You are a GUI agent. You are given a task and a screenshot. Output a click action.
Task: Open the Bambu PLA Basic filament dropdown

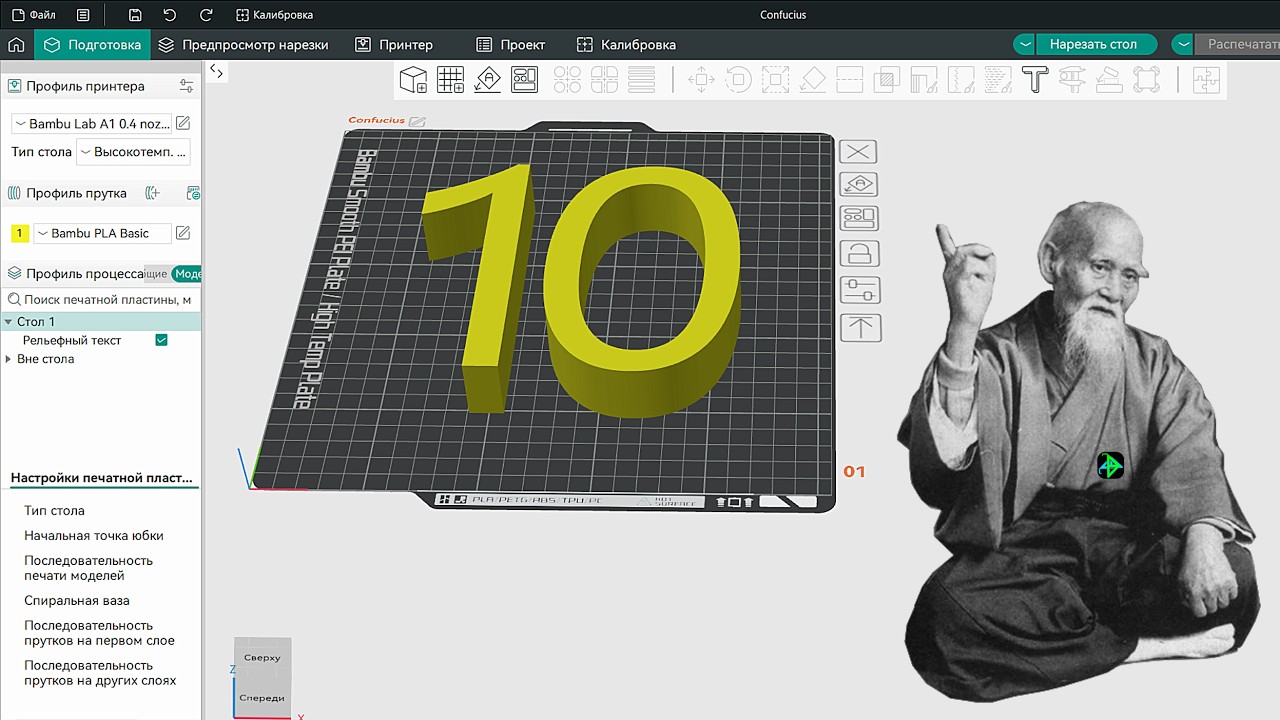pos(102,233)
